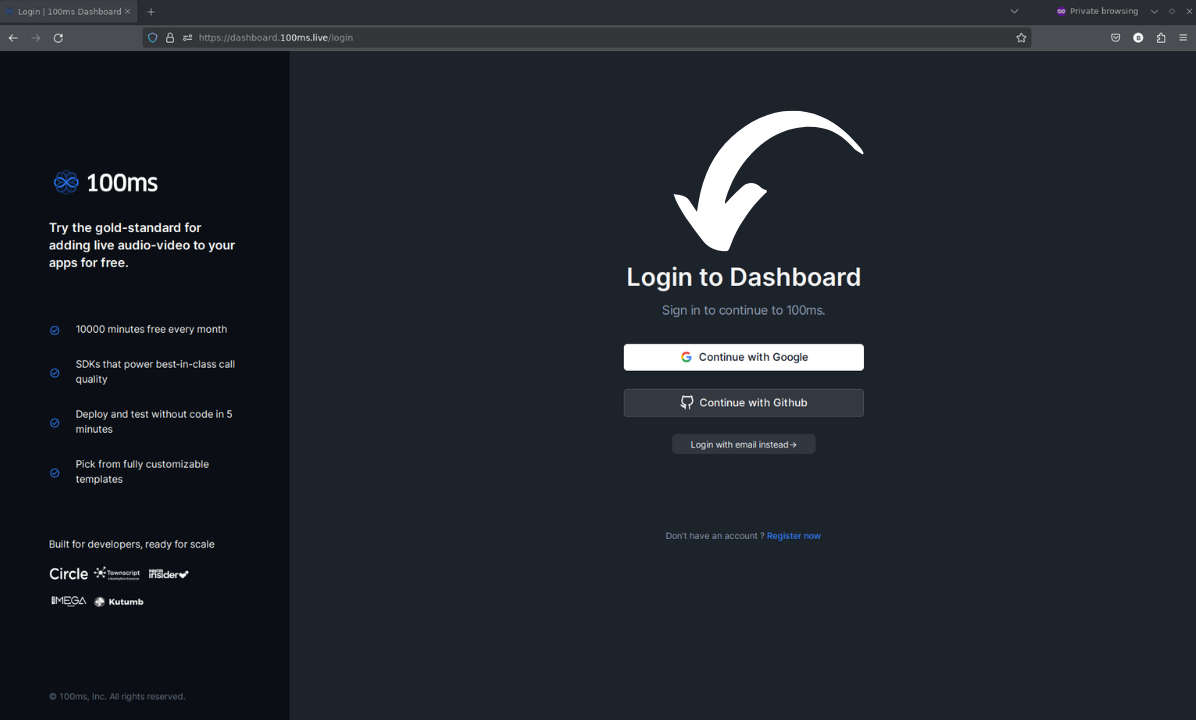Reload the page with the refresh icon

coord(58,37)
